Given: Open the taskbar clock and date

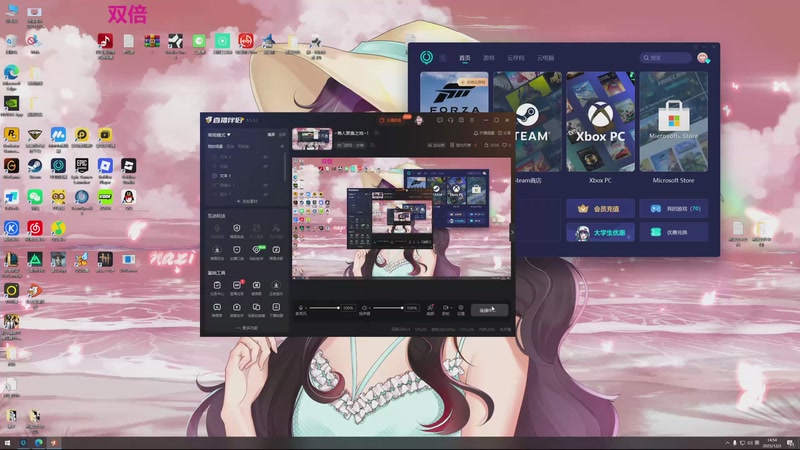Looking at the screenshot, I should 771,443.
